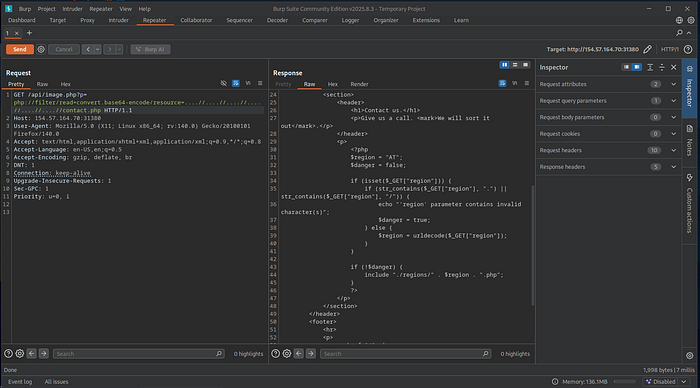Screen dimensions: 700x388
Task: Expand Request cookies section
Action: click(x=608, y=134)
